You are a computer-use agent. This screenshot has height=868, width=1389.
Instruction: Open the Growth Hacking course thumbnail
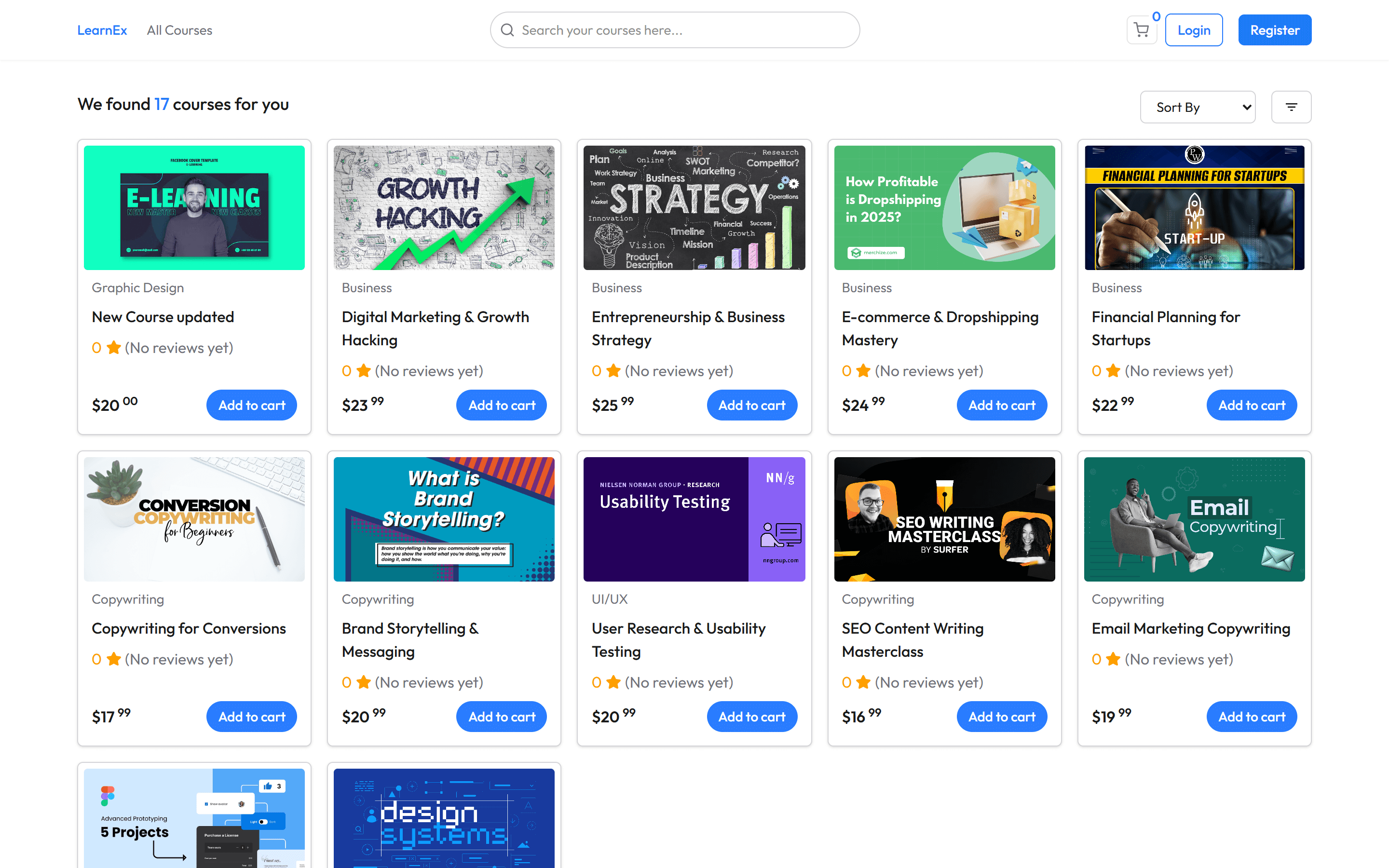444,208
